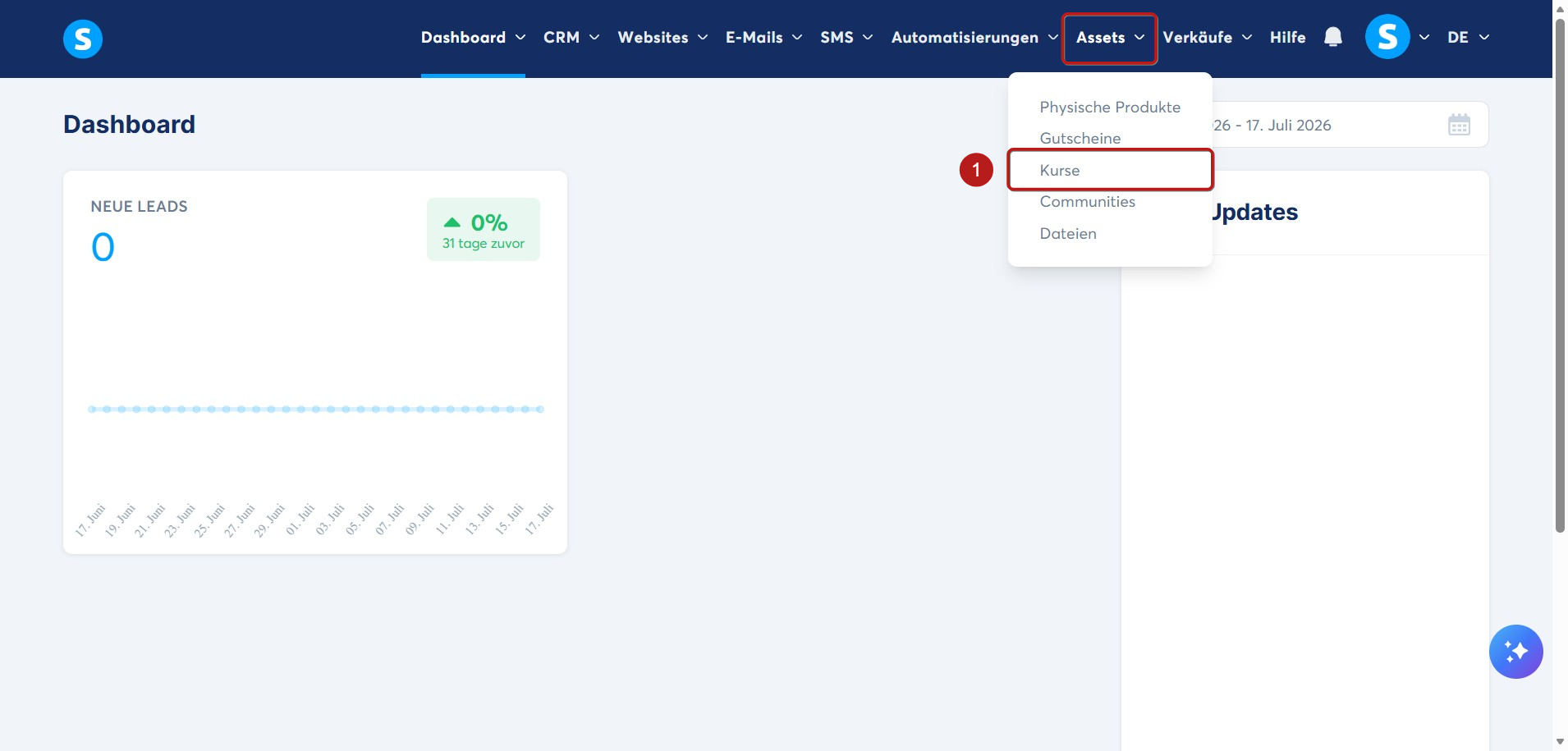This screenshot has height=751, width=1568.
Task: Collapse the Assets dropdown arrow
Action: [1139, 37]
